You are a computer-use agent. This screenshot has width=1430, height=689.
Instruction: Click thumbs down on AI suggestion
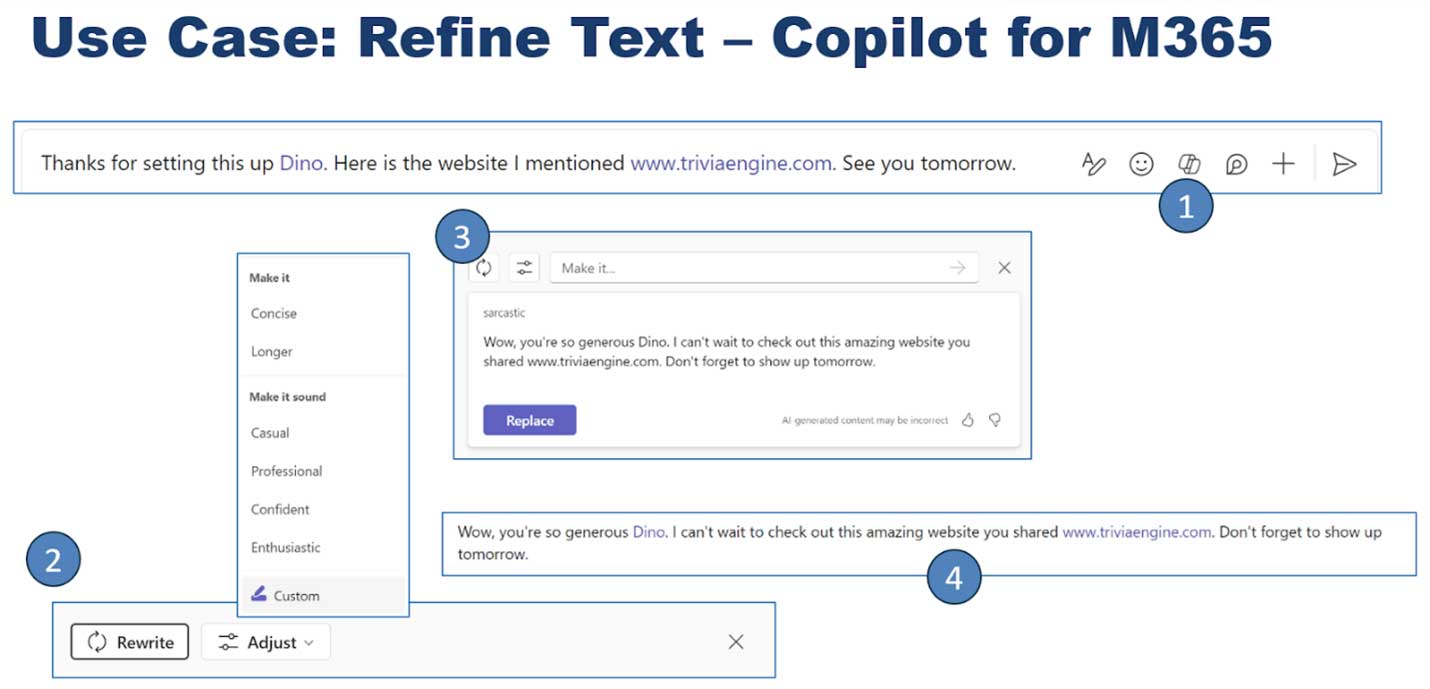[995, 421]
